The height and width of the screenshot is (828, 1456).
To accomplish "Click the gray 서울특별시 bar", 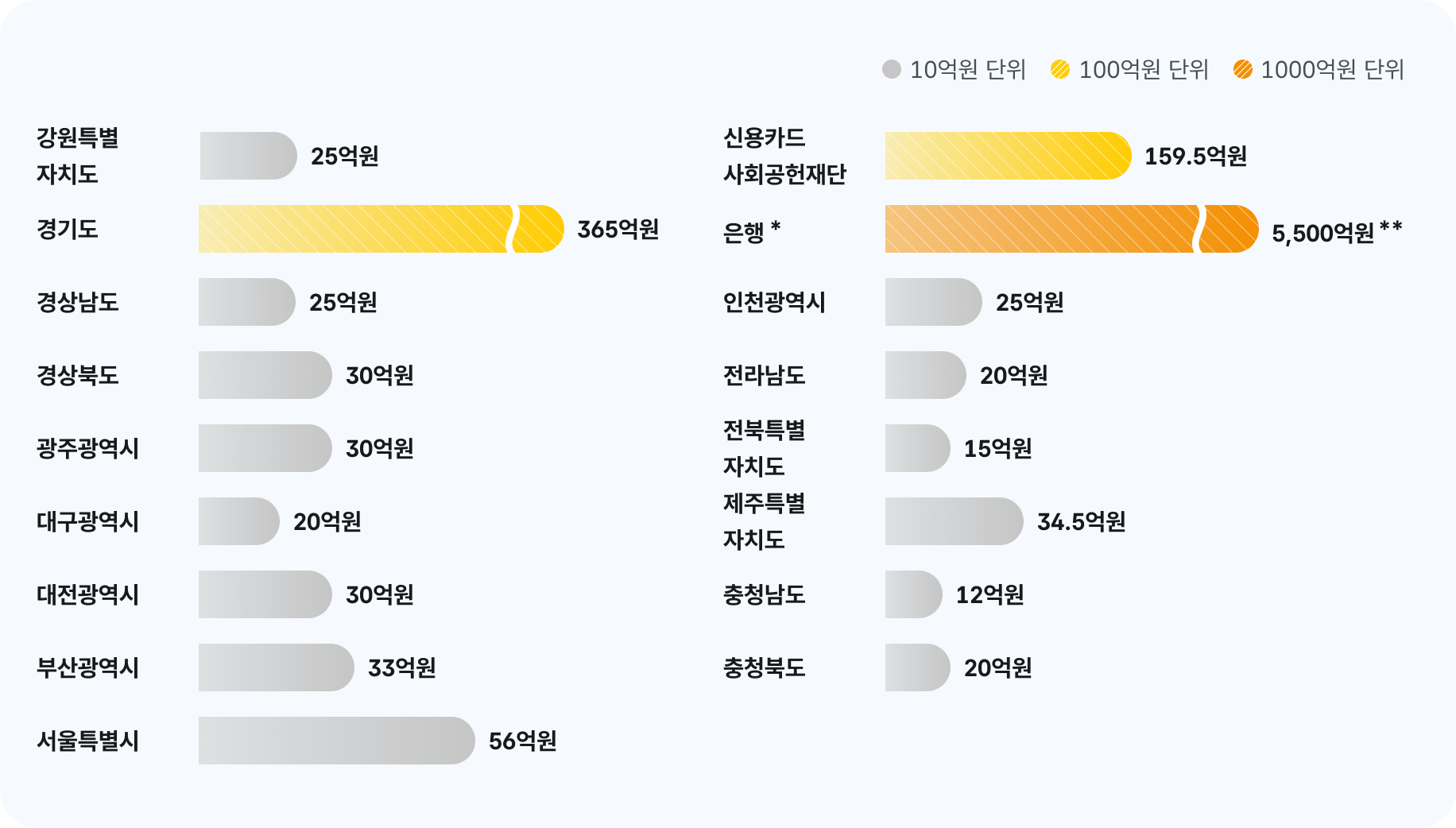I will point(336,741).
